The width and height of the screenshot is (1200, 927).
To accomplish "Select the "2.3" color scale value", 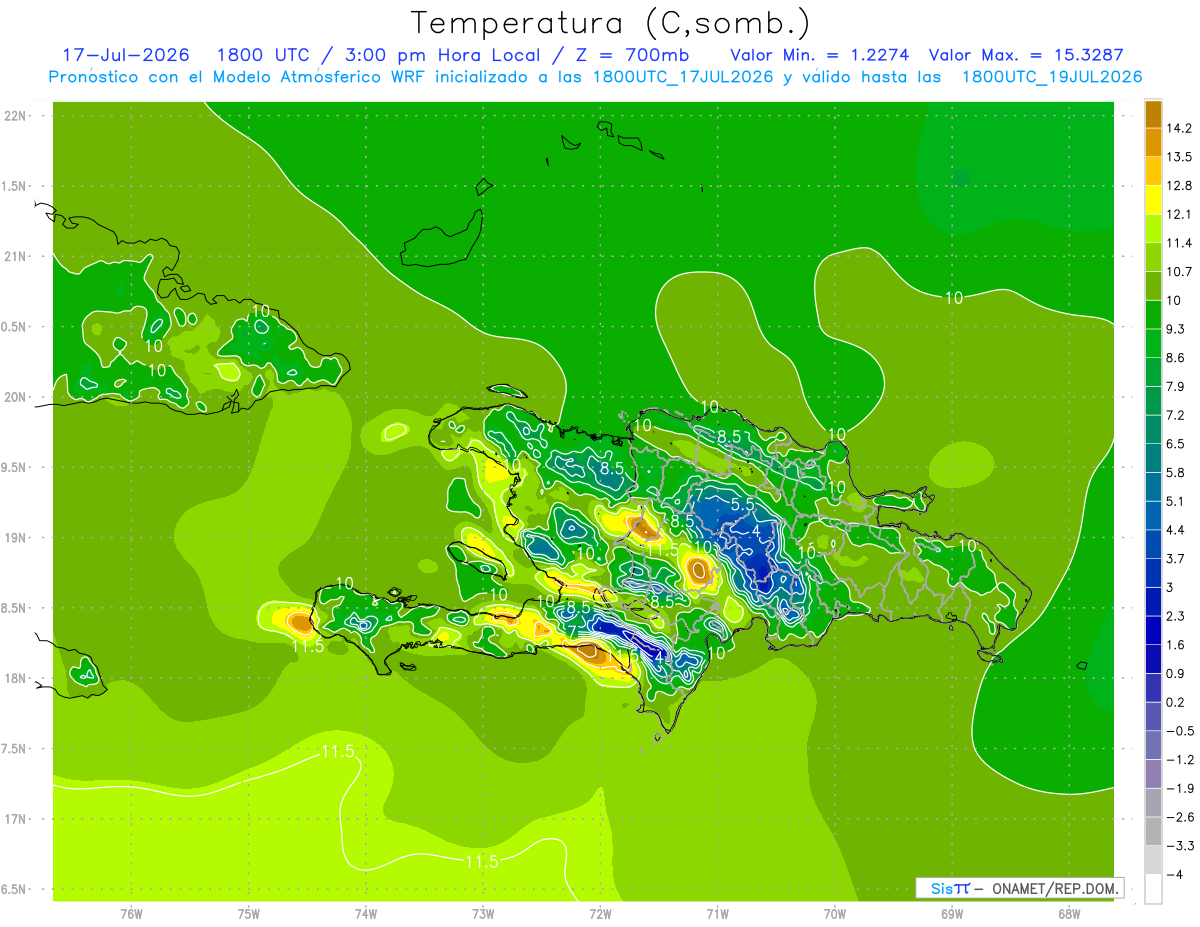I will (1177, 616).
